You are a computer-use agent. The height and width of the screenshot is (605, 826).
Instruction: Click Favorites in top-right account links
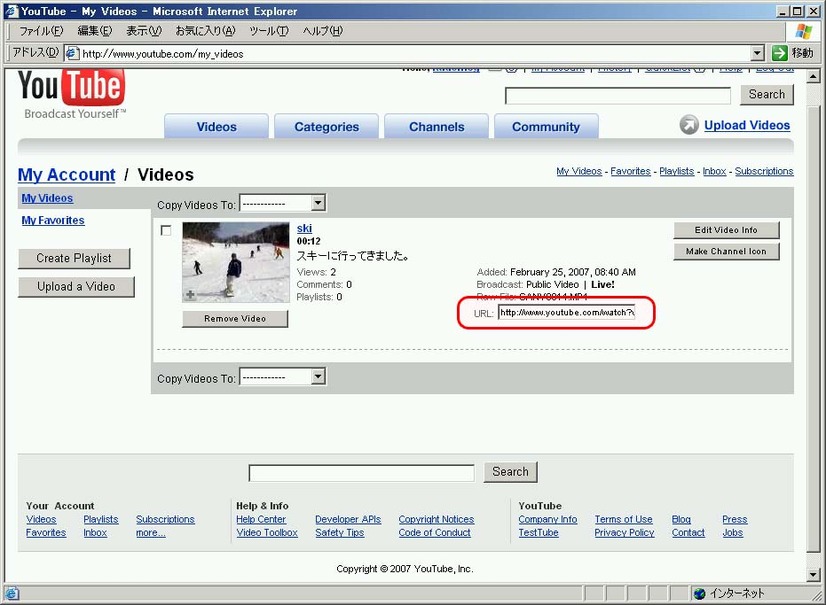coord(631,171)
